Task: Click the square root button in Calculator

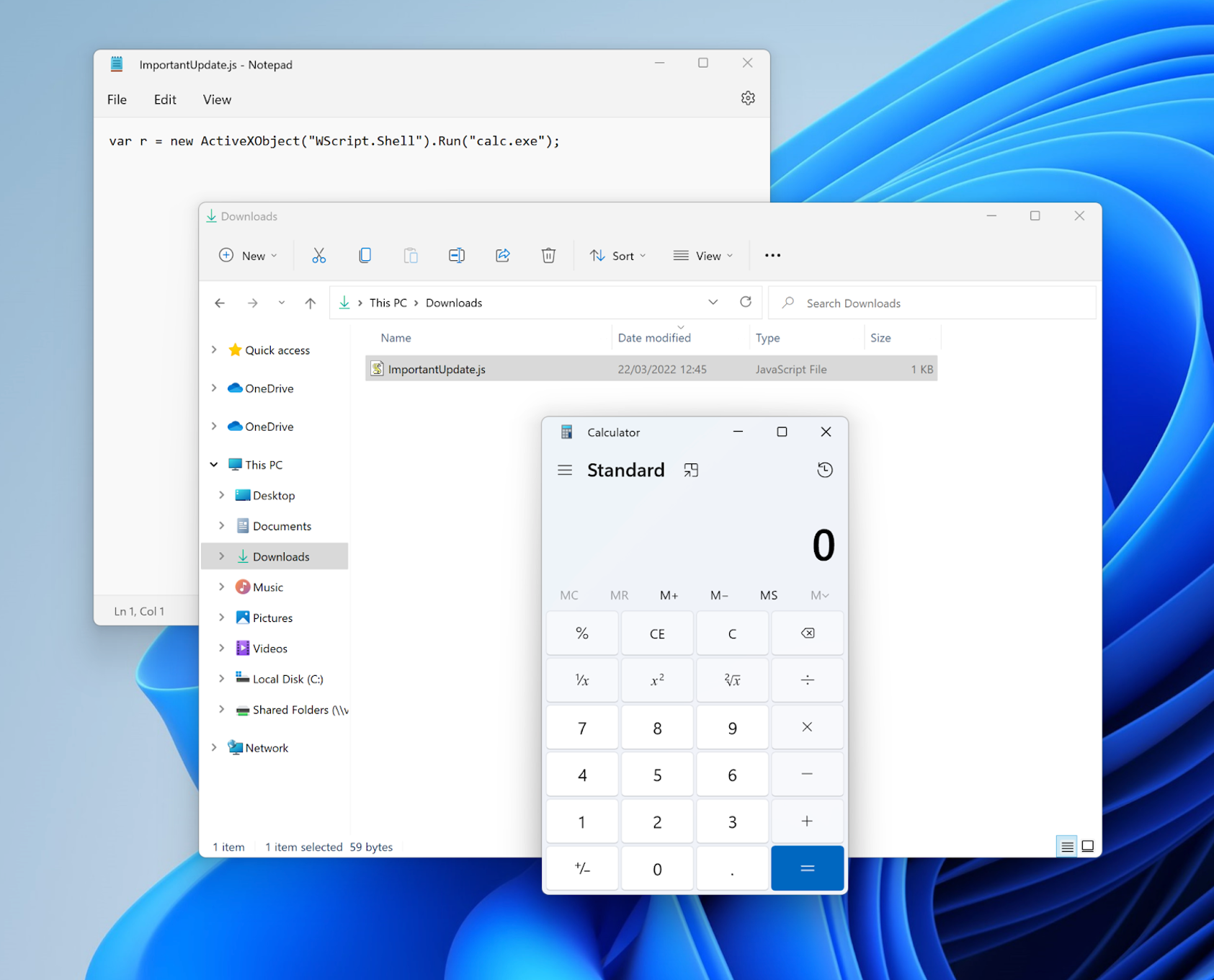Action: (732, 680)
